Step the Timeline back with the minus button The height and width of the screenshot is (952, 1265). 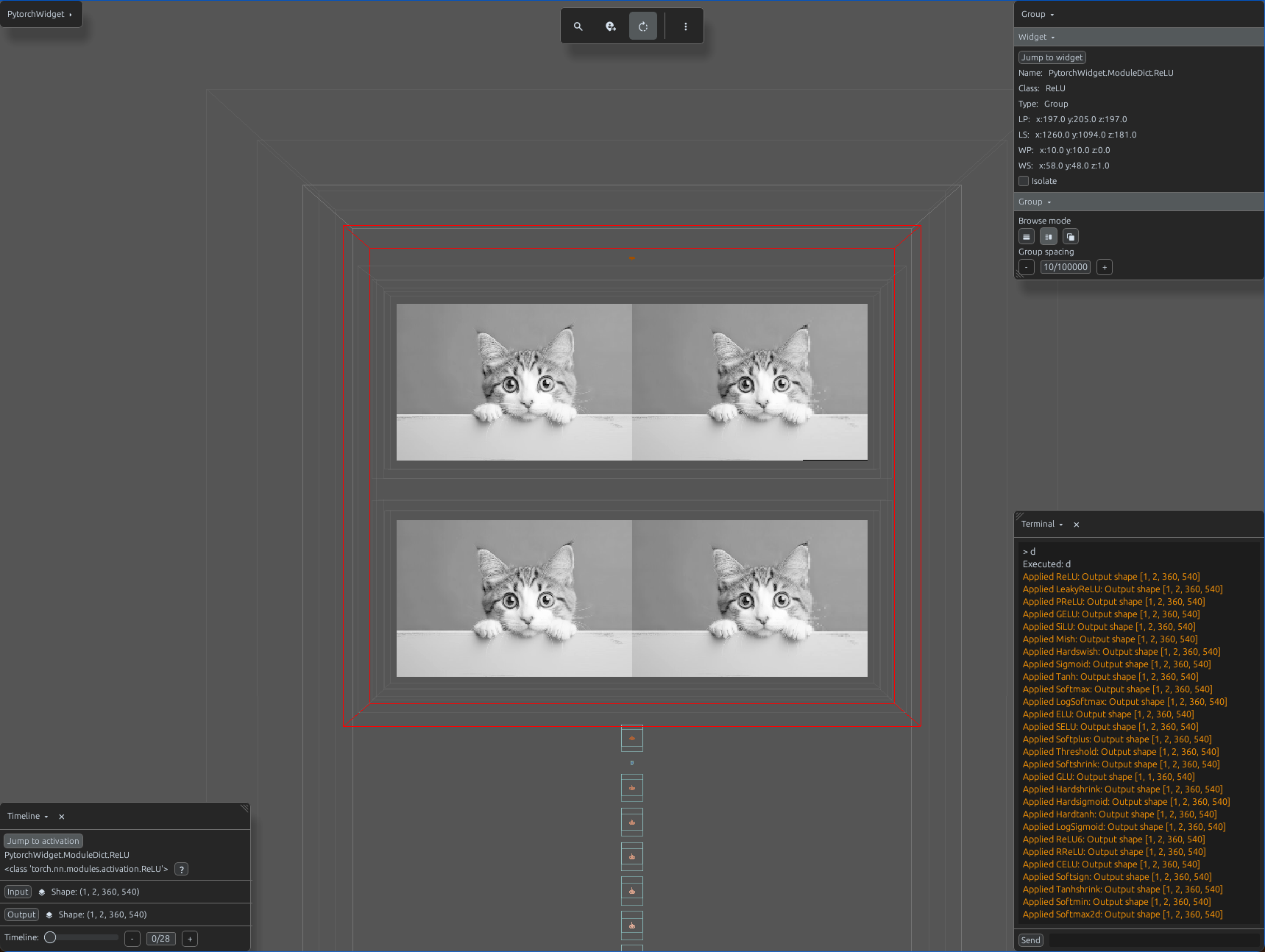(x=132, y=939)
